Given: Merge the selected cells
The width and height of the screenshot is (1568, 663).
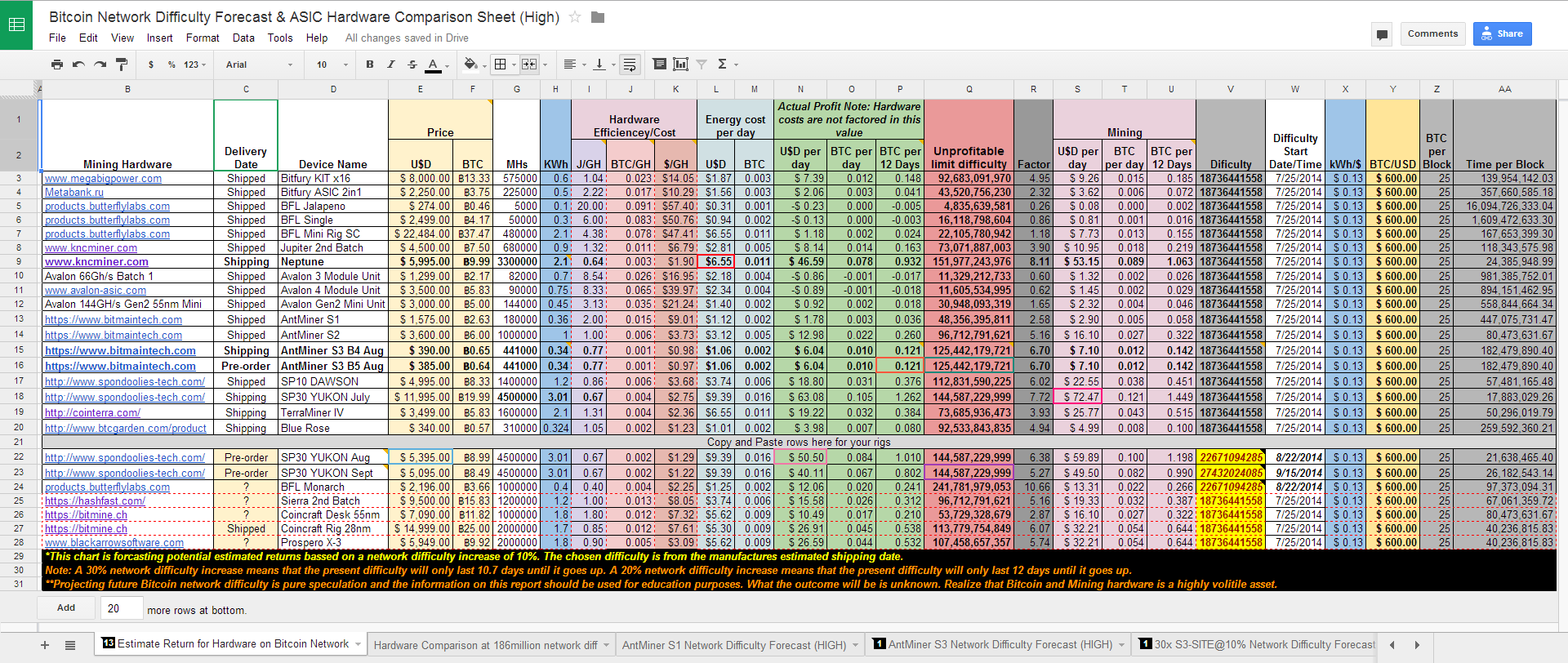Looking at the screenshot, I should 529,65.
